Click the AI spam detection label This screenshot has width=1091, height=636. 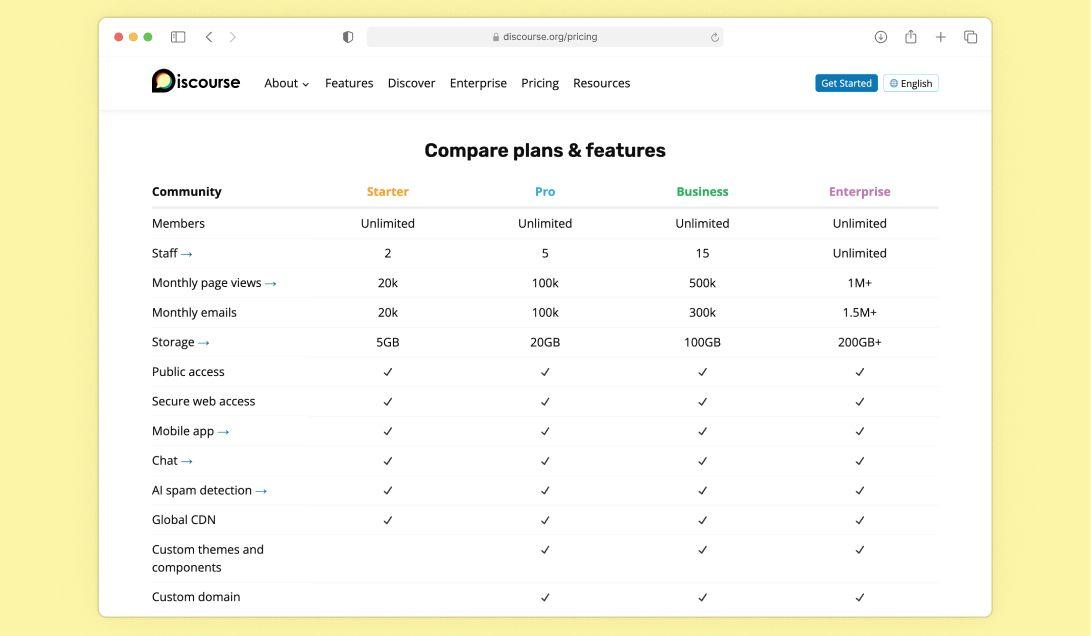point(202,490)
